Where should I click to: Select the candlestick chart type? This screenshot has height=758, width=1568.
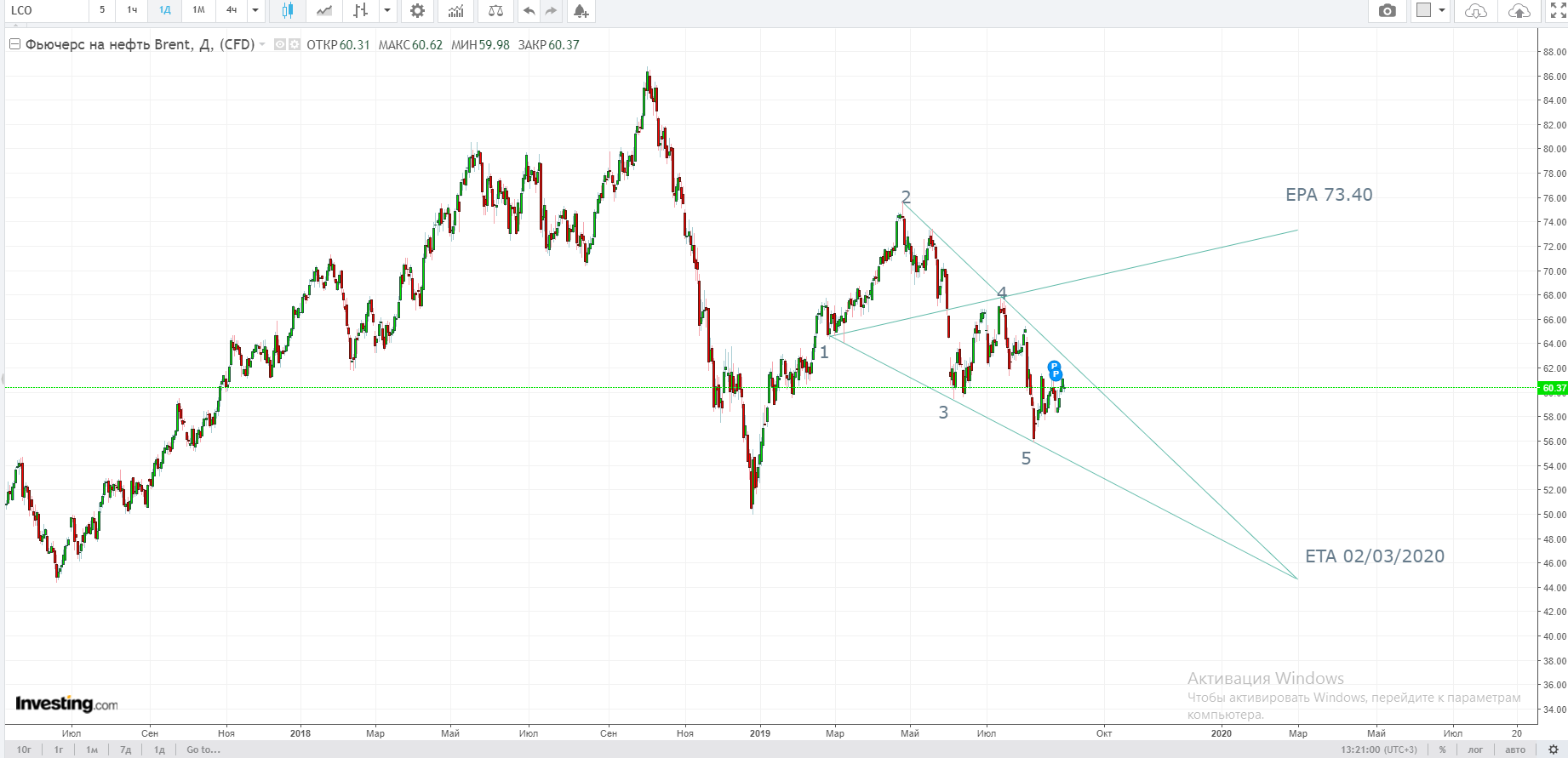288,11
